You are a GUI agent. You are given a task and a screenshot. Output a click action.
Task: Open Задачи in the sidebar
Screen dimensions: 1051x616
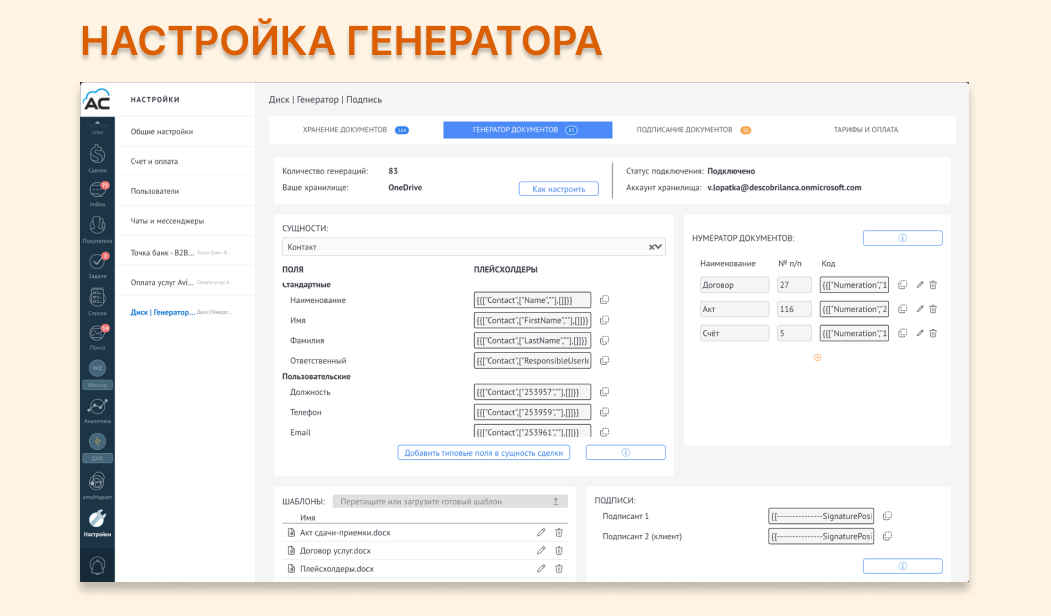coord(97,265)
